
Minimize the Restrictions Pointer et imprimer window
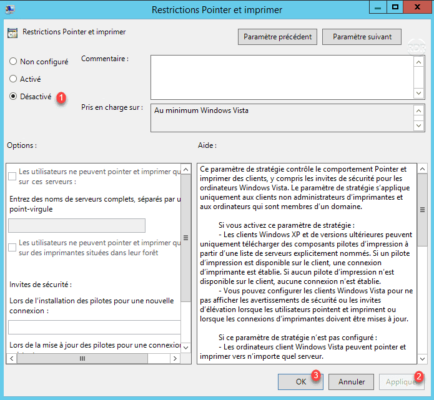pyautogui.click(x=378, y=7)
